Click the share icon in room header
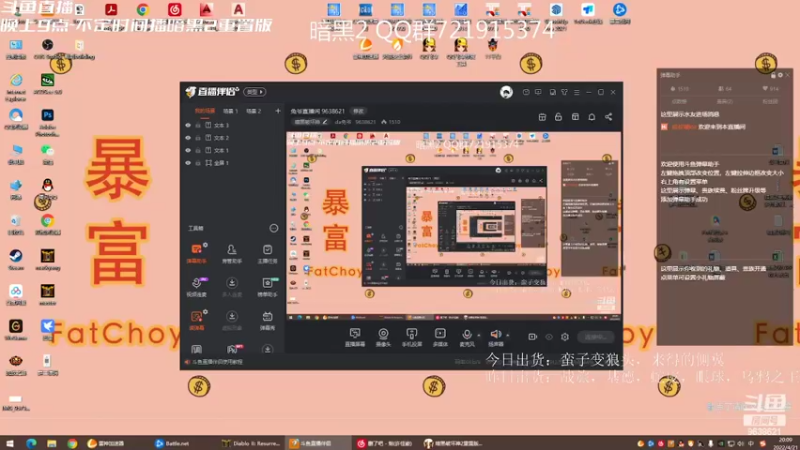The height and width of the screenshot is (450, 800). point(609,117)
